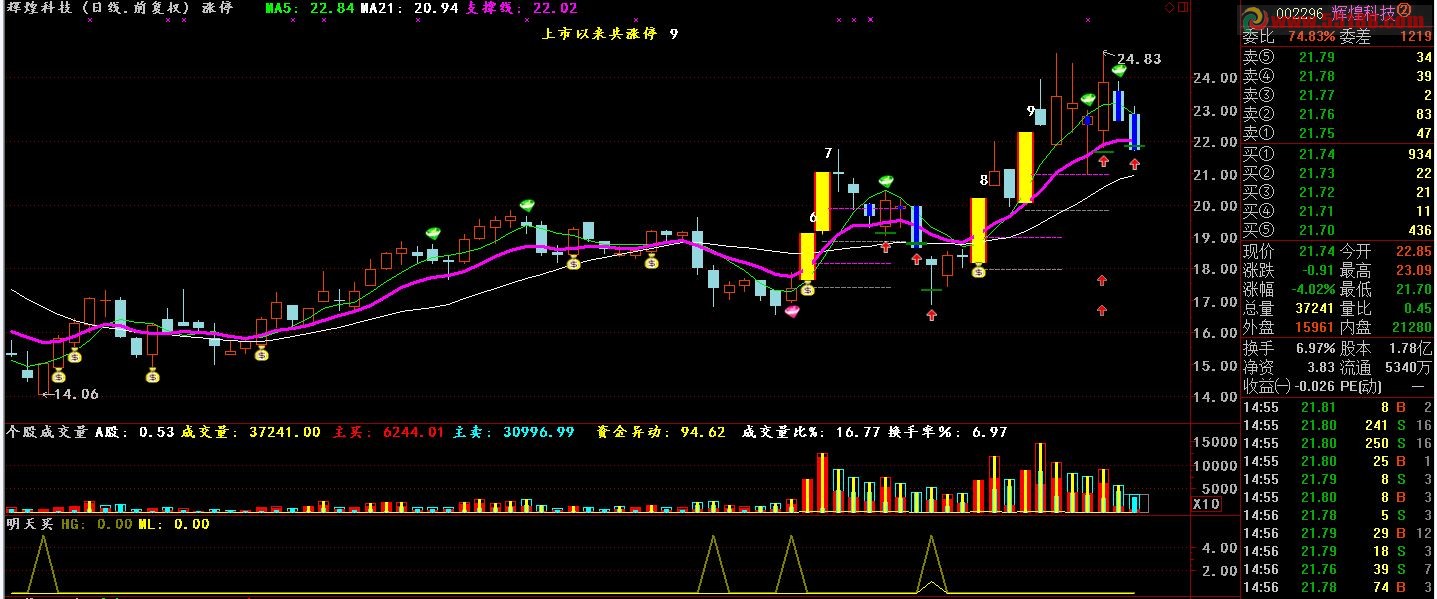
Task: Click the money bag under limit-up candle 6
Action: tap(808, 289)
